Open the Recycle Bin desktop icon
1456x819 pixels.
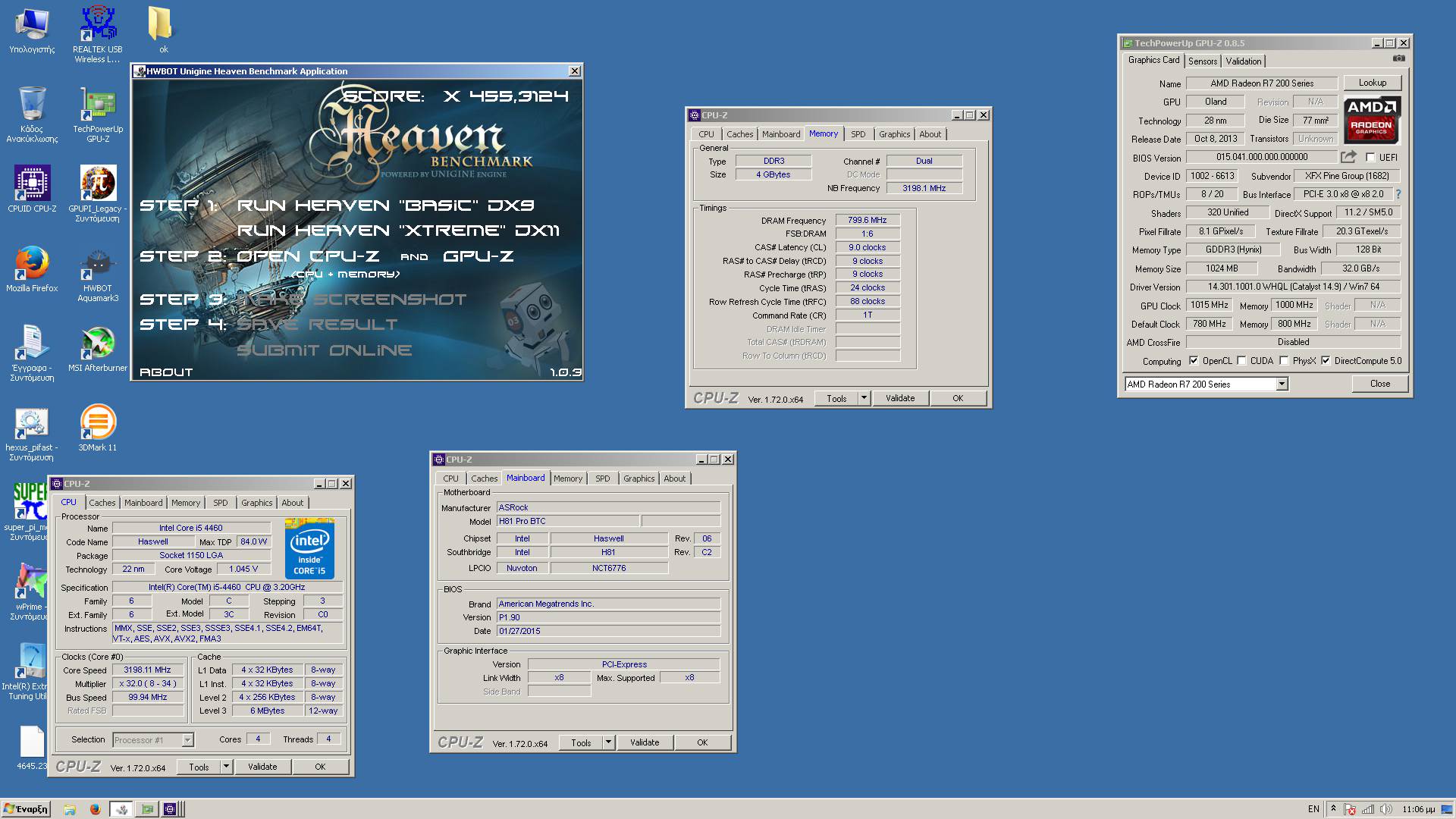[32, 115]
